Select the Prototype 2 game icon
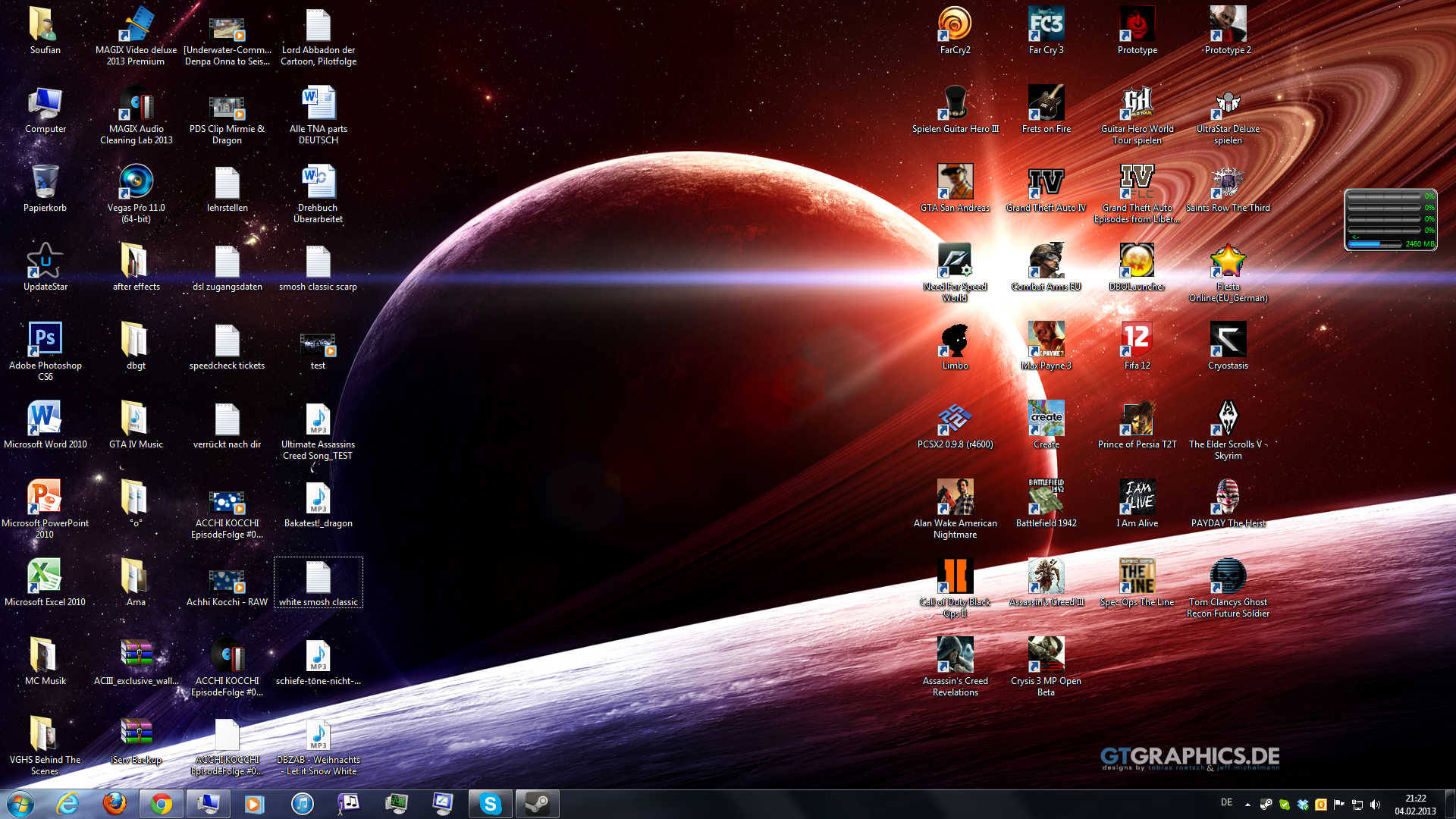This screenshot has width=1456, height=819. click(x=1228, y=30)
